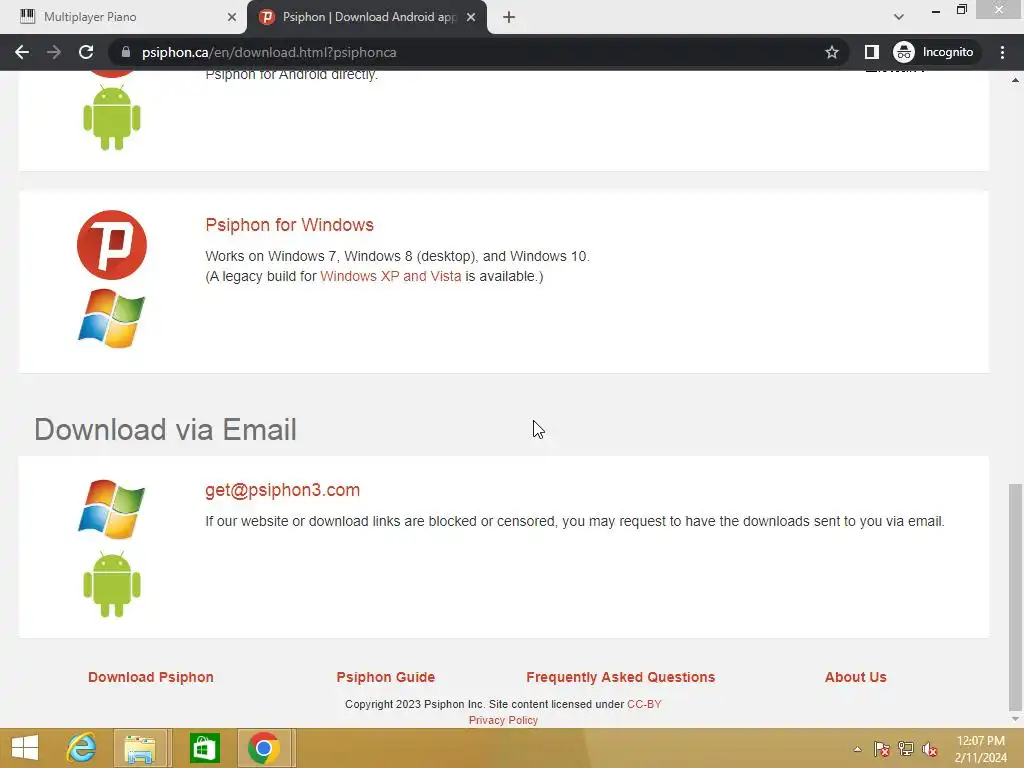The width and height of the screenshot is (1024, 768).
Task: Open Download Psiphon footer link
Action: click(151, 677)
